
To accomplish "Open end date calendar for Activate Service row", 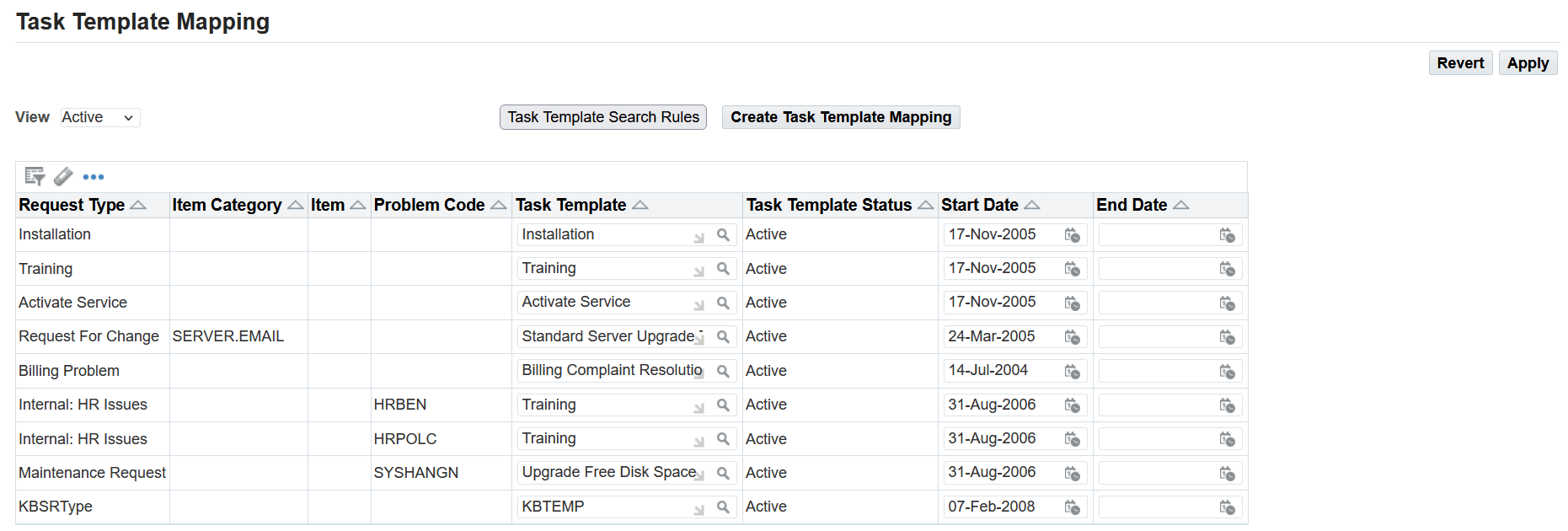I will point(1227,303).
